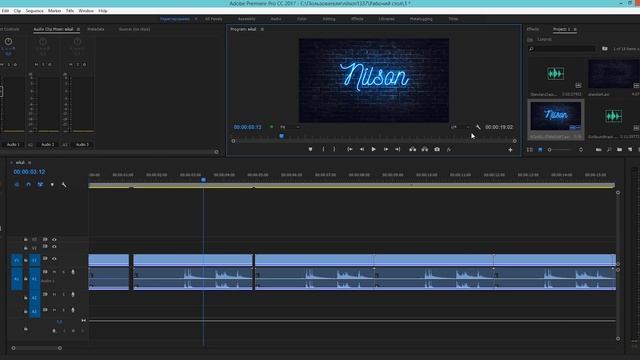
Task: Switch Project panel to List view
Action: pos(530,150)
